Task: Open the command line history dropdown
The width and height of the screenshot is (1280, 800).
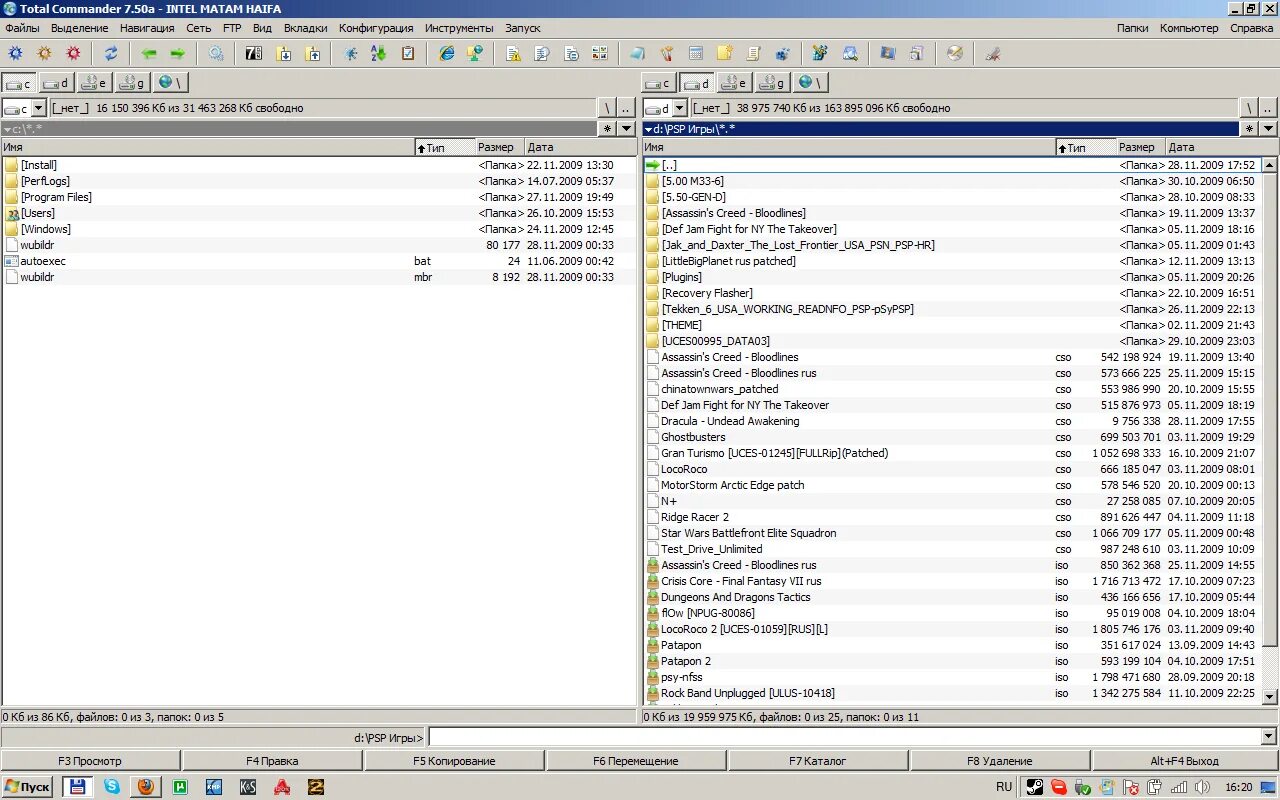Action: coord(1269,737)
